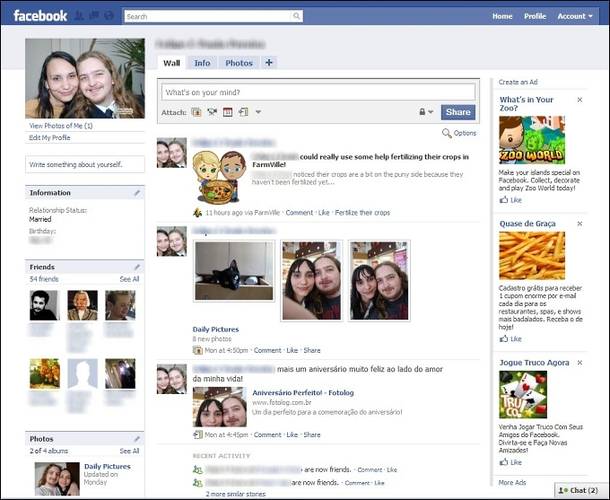The width and height of the screenshot is (610, 500).
Task: Open Fotolog link preview thumbnail
Action: click(220, 407)
